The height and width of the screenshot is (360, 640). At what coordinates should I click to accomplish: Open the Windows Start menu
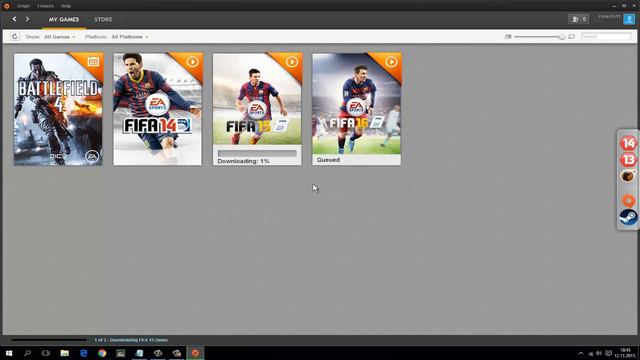9,353
